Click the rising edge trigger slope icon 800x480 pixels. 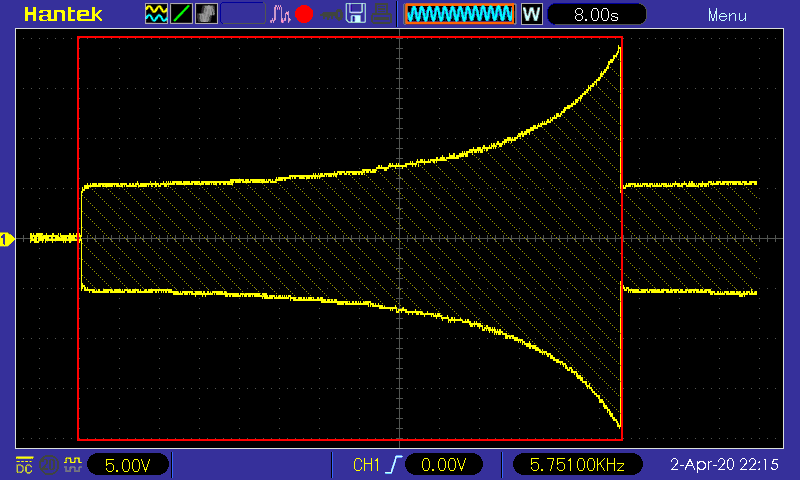tap(394, 465)
